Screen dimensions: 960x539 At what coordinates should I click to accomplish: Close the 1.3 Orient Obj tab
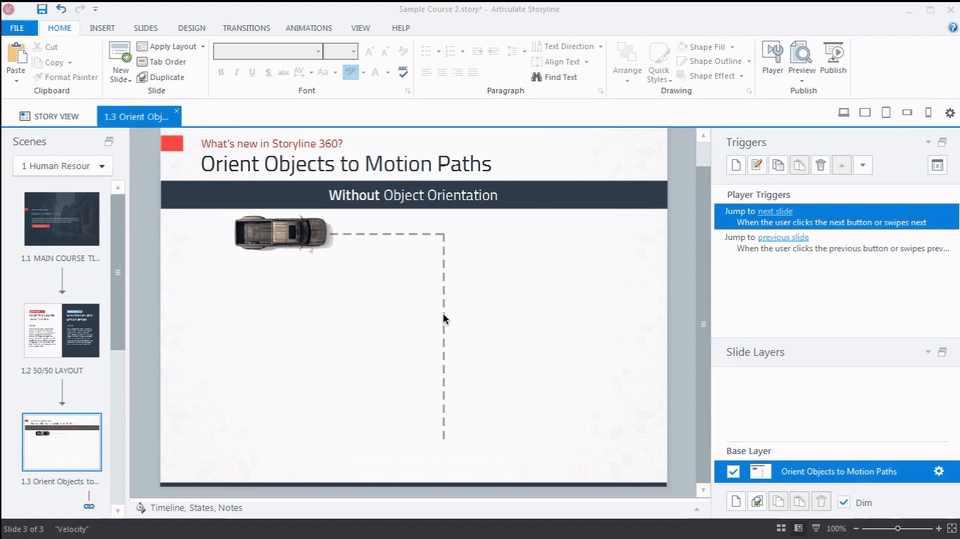[176, 111]
